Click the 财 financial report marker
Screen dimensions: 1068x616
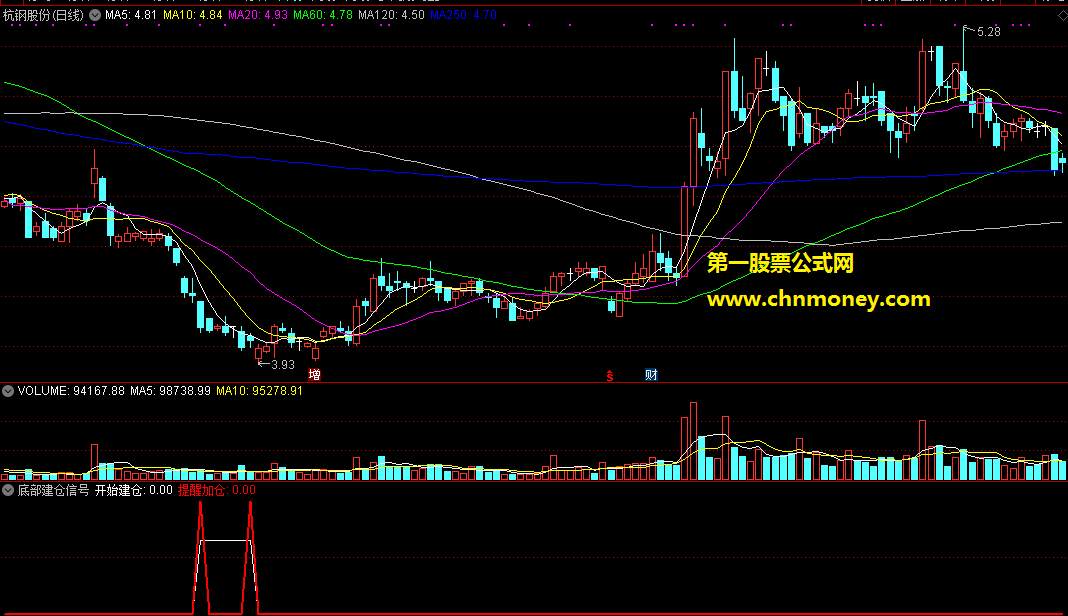point(651,374)
